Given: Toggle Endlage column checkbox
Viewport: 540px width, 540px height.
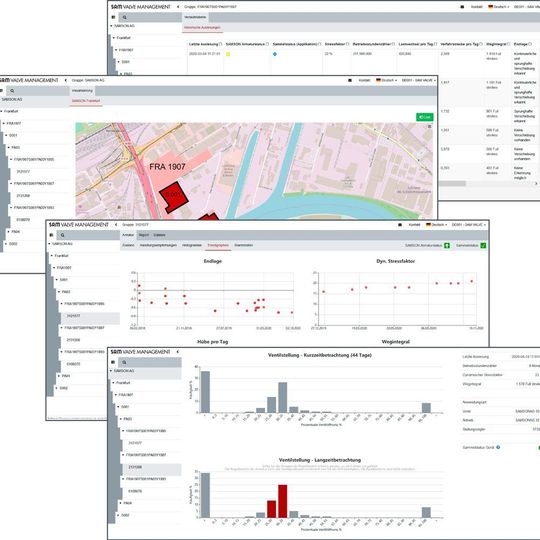Looking at the screenshot, I should click(530, 44).
